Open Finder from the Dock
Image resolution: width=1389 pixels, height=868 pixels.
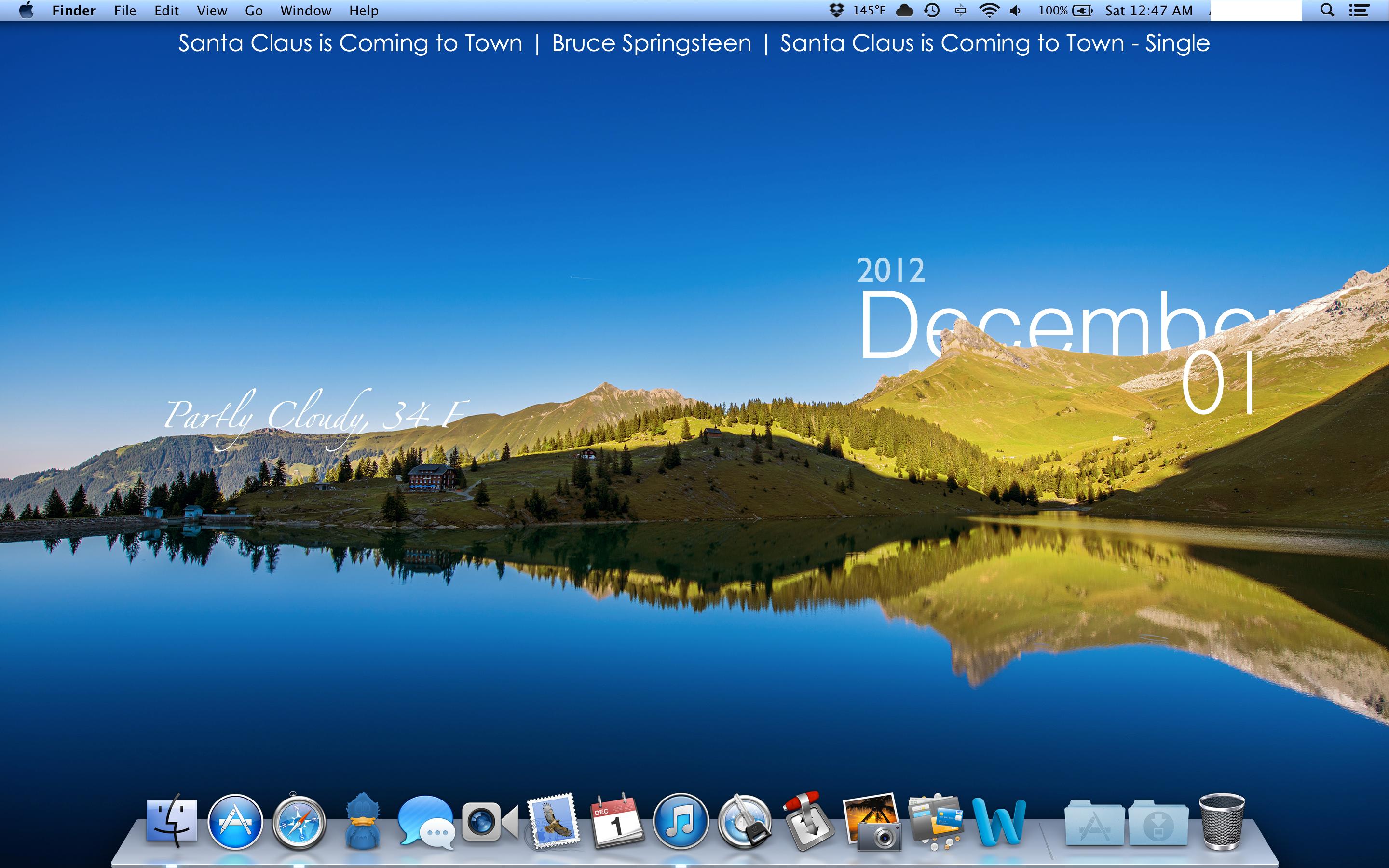(x=172, y=821)
